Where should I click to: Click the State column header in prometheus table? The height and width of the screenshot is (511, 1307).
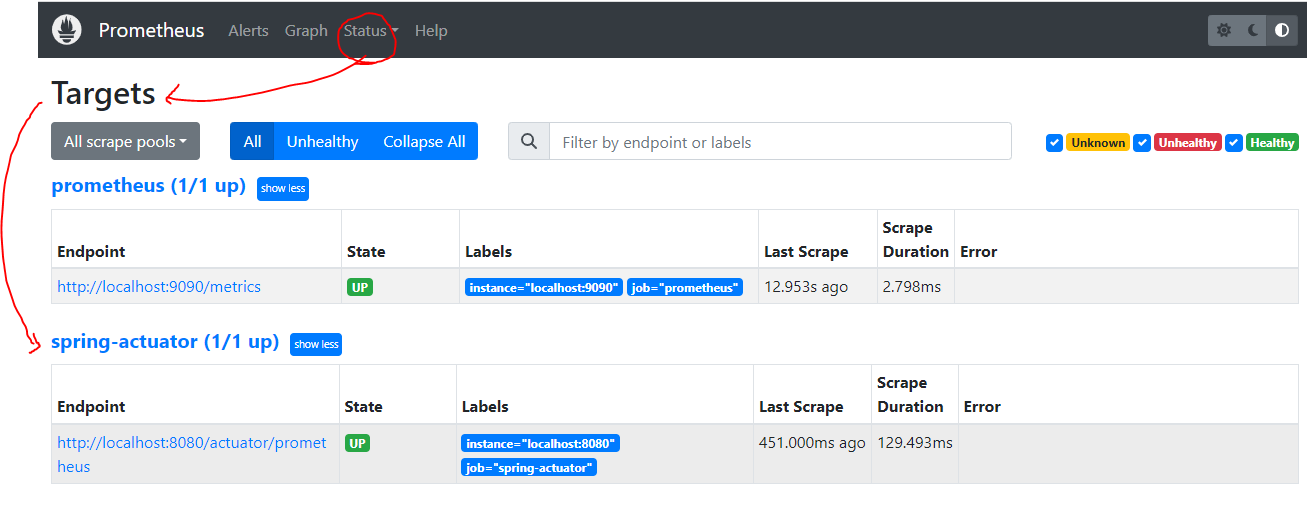click(366, 251)
